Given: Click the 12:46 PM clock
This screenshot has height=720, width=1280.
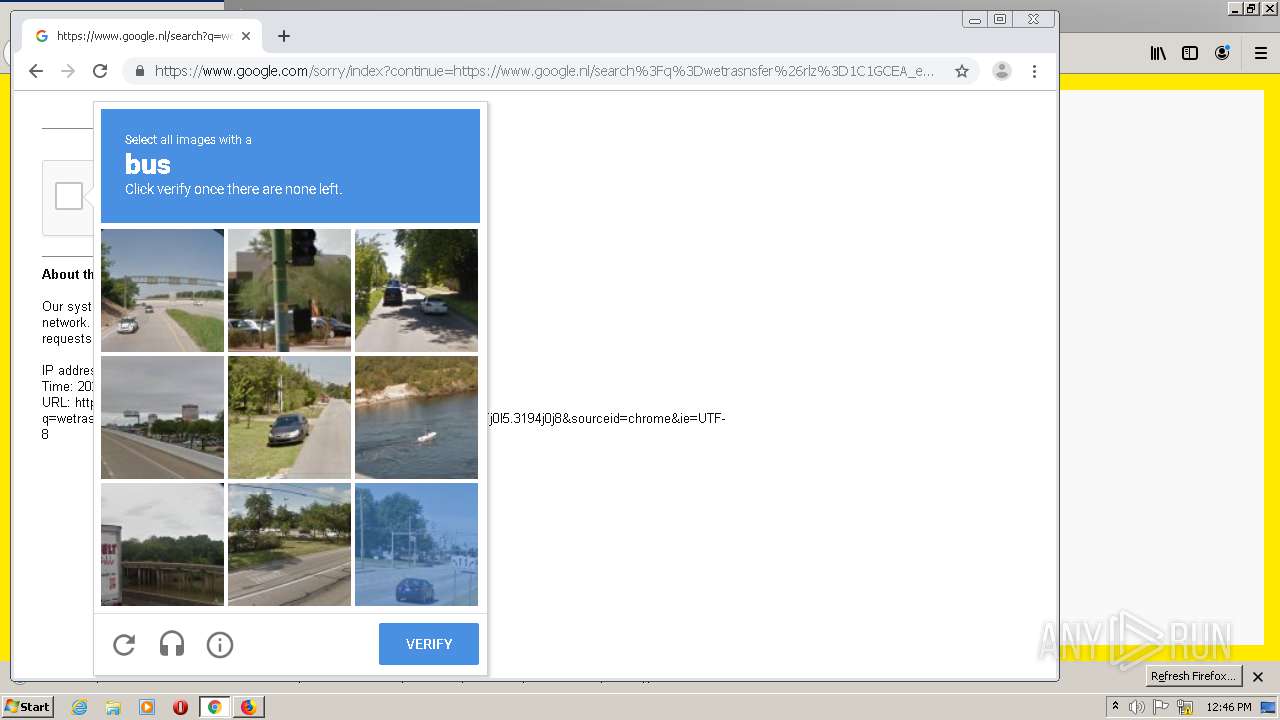Looking at the screenshot, I should (x=1229, y=707).
